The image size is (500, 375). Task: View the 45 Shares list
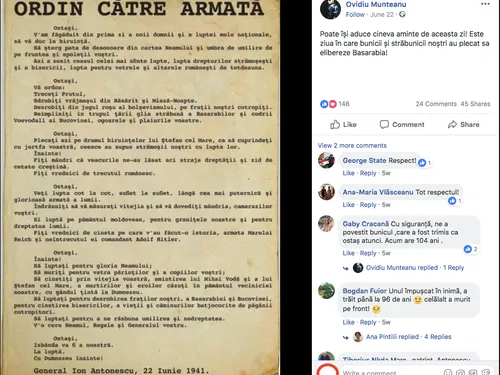tap(475, 104)
